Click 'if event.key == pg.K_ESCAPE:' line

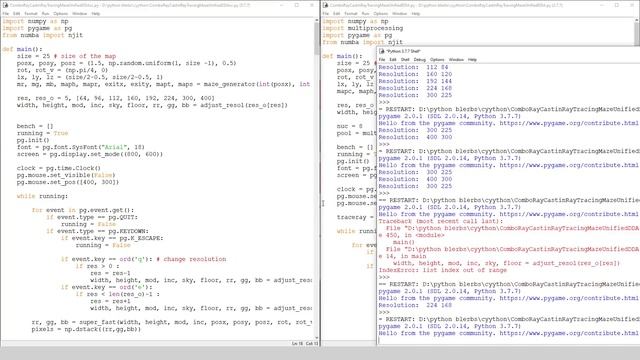[x=112, y=238]
